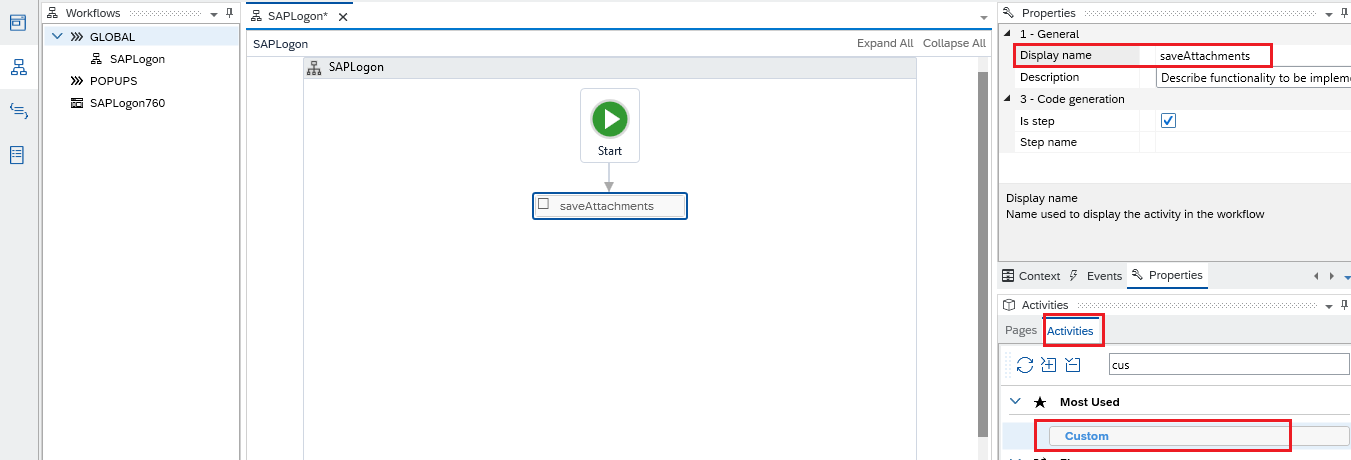The height and width of the screenshot is (460, 1351).
Task: Toggle the Is step checkbox
Action: click(1167, 121)
